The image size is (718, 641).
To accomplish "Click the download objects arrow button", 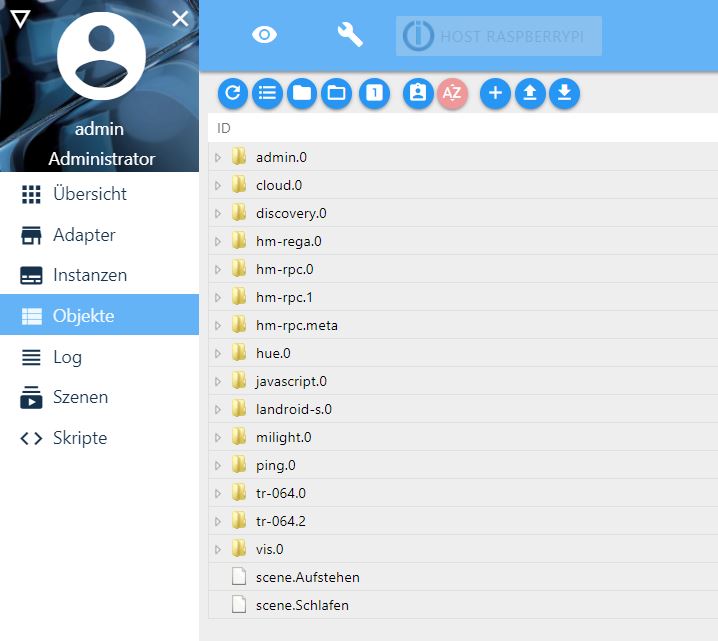I will click(x=564, y=93).
